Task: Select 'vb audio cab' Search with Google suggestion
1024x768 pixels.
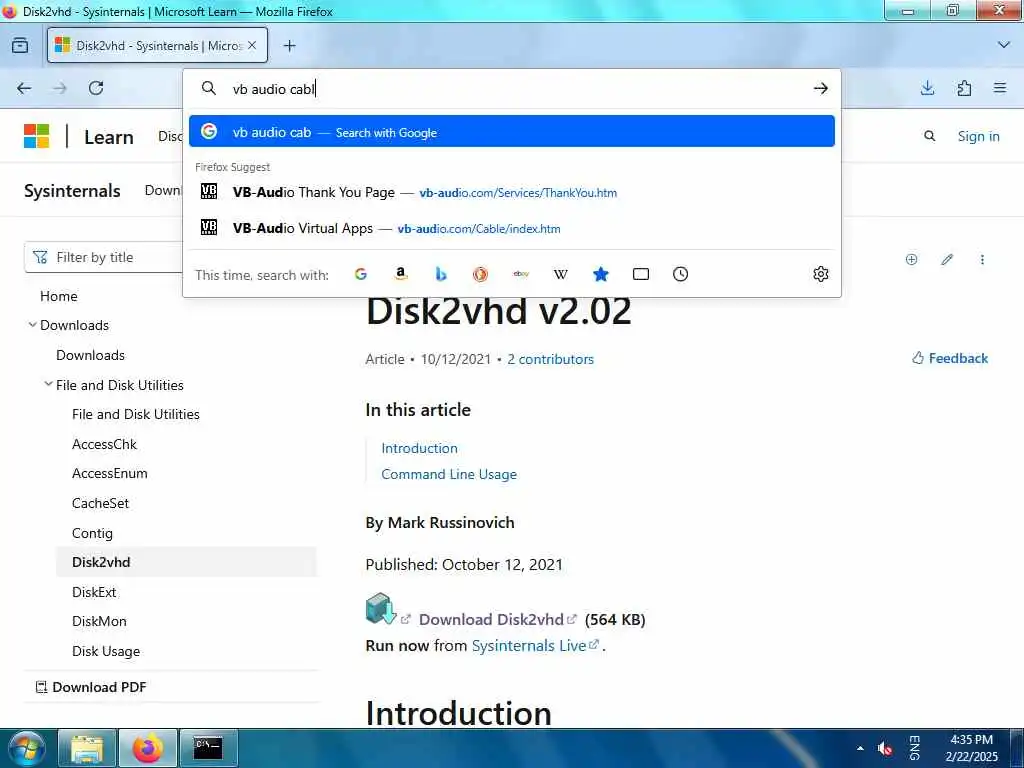Action: point(512,131)
